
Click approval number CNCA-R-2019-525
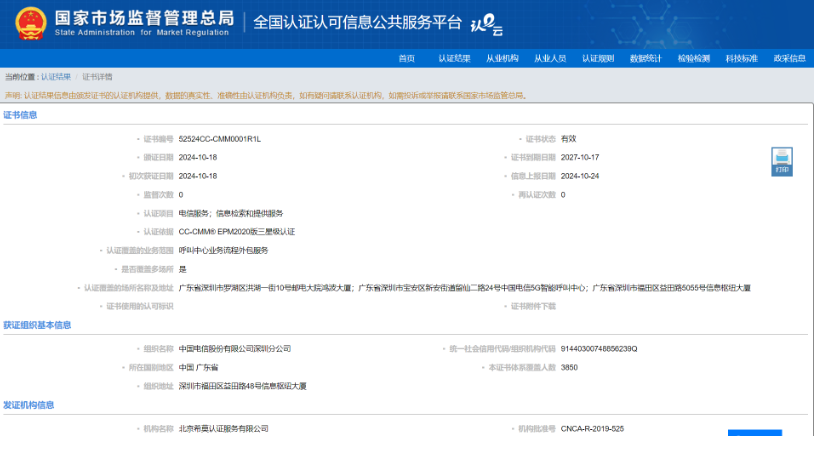click(592, 429)
